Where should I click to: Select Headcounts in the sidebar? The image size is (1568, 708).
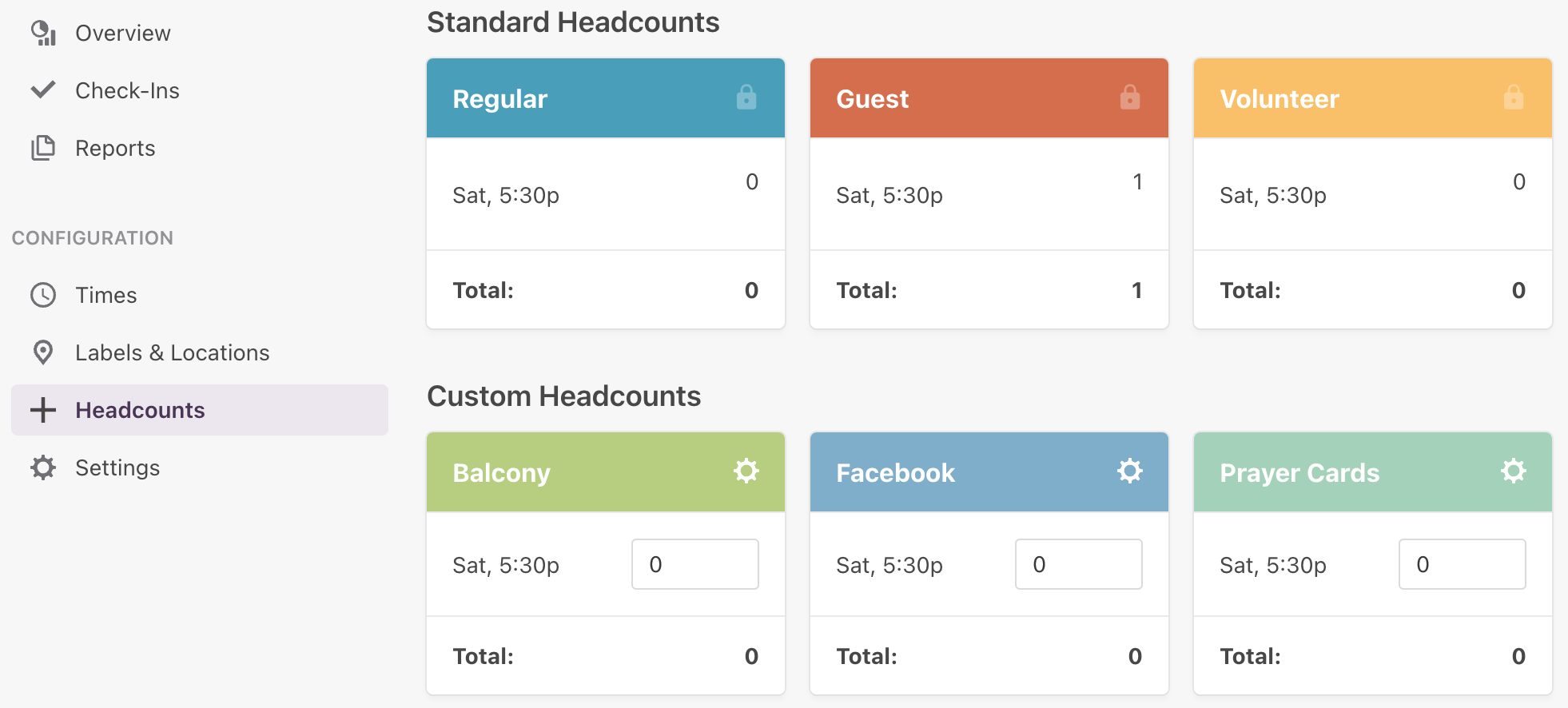click(x=200, y=410)
